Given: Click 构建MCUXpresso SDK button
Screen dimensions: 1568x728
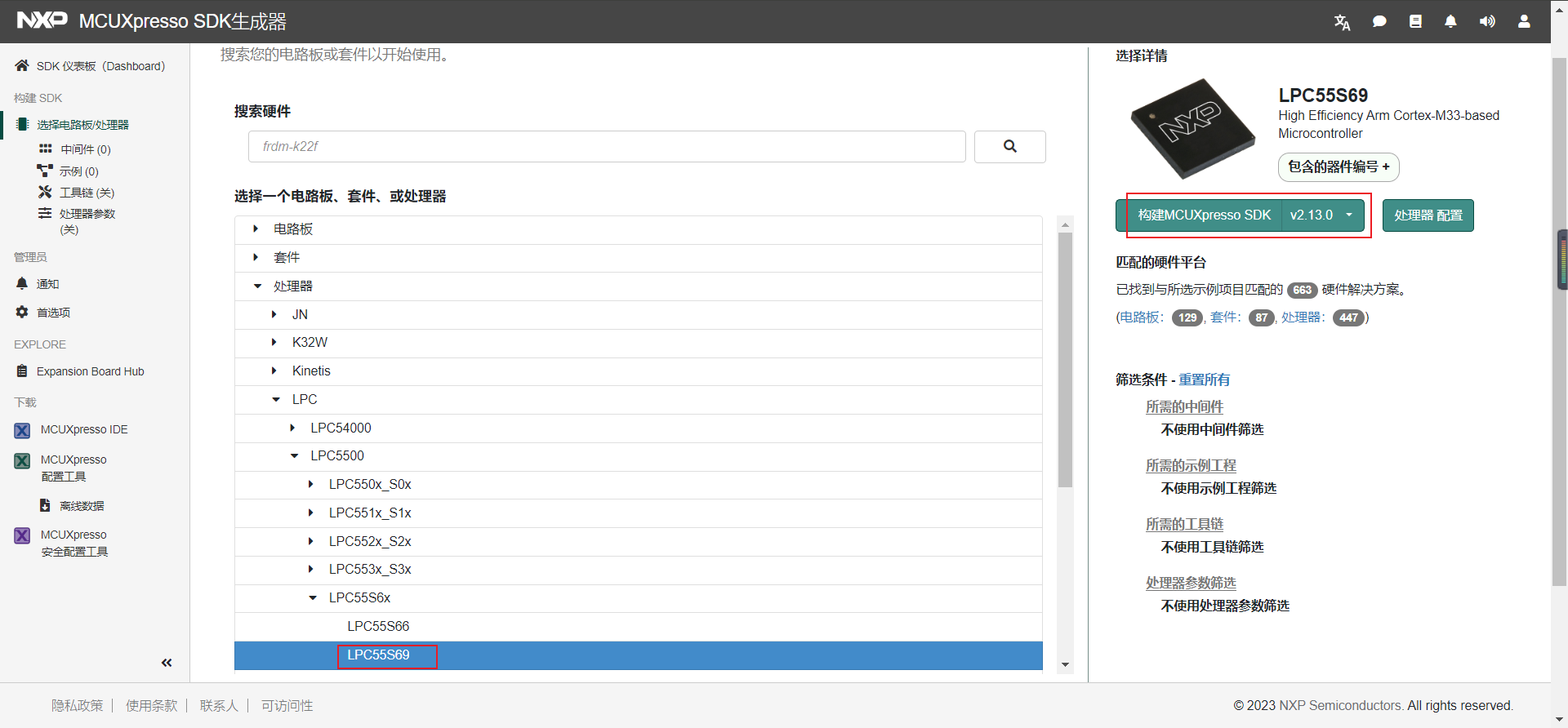Looking at the screenshot, I should click(x=1199, y=215).
